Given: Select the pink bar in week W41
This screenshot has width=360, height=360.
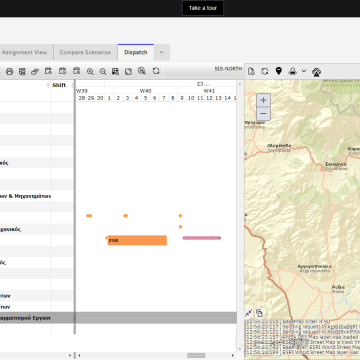Looking at the screenshot, I should tap(202, 238).
